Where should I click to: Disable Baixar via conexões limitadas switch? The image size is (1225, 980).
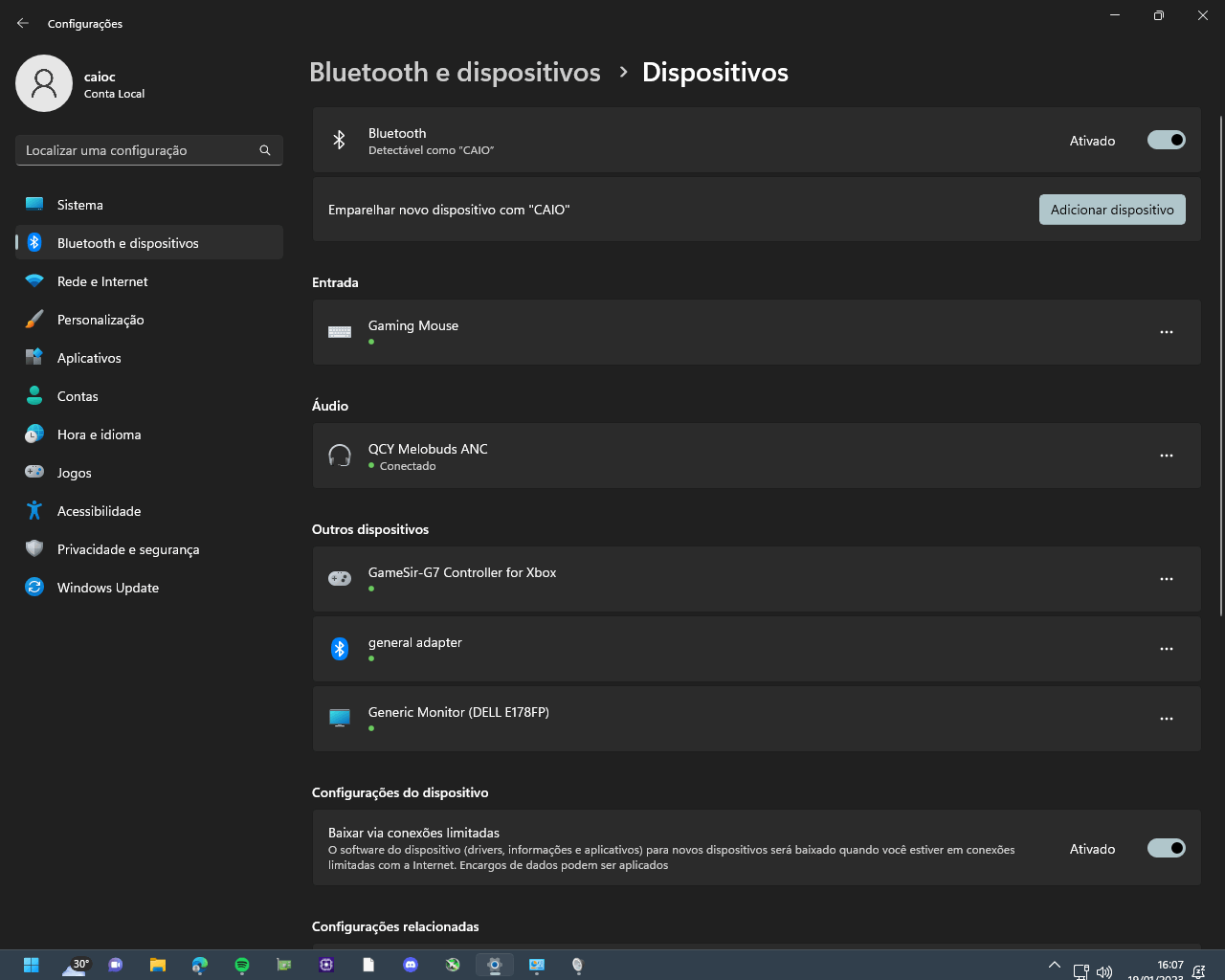[x=1166, y=848]
